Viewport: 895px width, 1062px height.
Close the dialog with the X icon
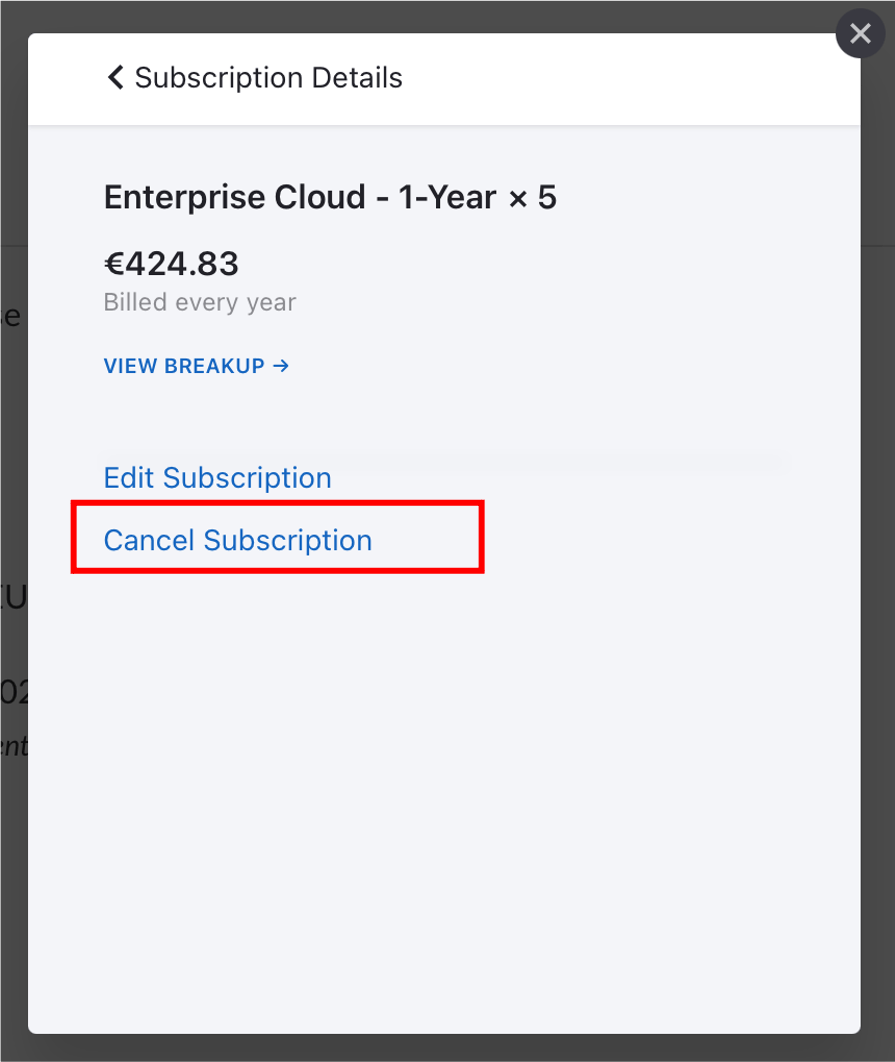860,35
